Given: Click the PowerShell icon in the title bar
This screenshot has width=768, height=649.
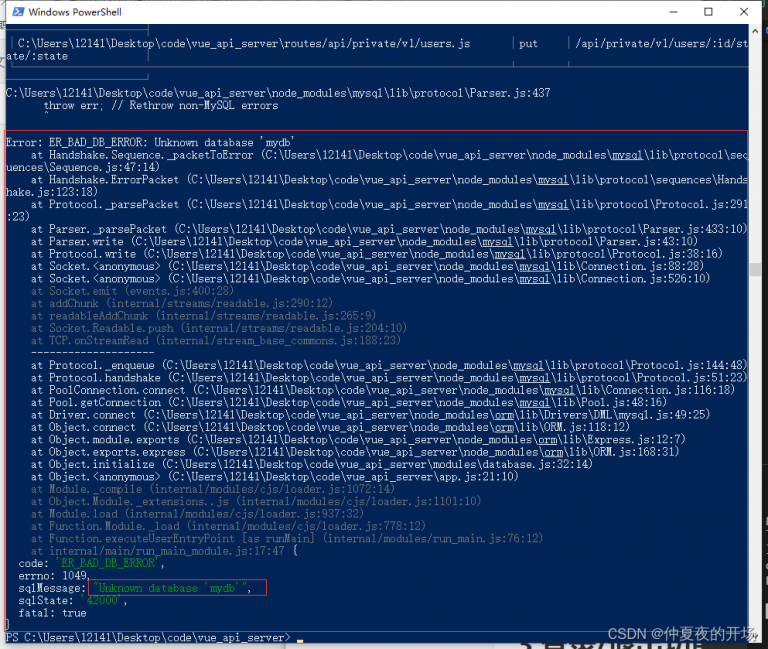Looking at the screenshot, I should click(x=19, y=12).
